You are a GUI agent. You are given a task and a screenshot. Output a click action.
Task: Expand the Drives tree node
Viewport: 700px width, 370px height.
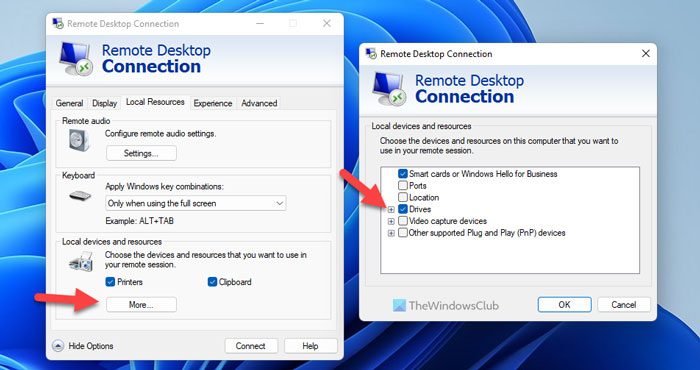(391, 209)
